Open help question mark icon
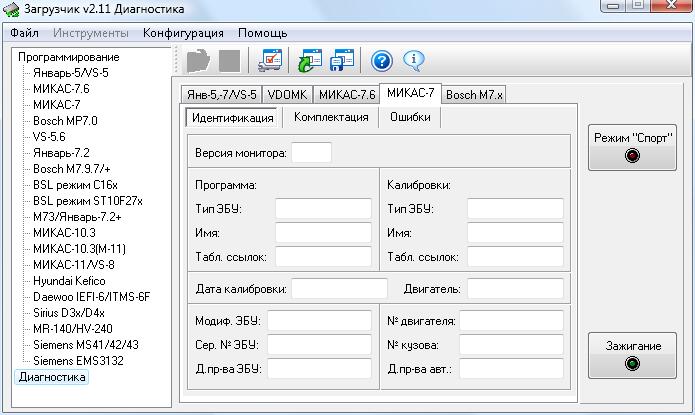The height and width of the screenshot is (415, 695). pos(382,61)
